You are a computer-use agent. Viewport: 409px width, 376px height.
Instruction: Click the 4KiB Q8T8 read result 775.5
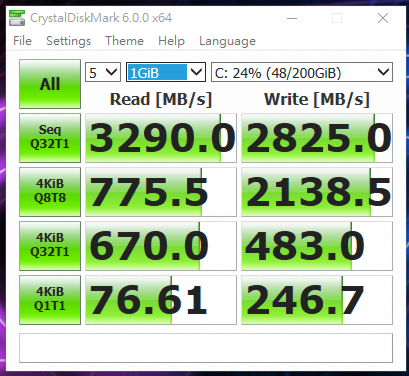(x=161, y=192)
